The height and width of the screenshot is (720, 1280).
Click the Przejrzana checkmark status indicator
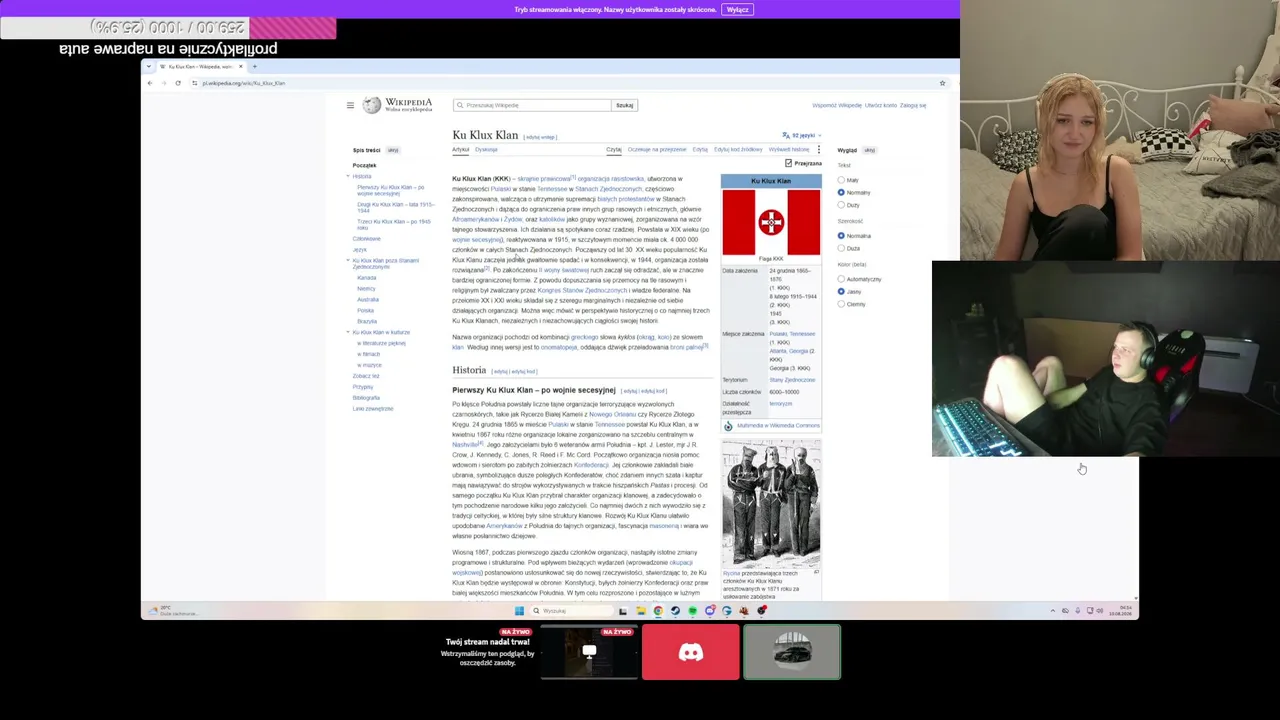pyautogui.click(x=803, y=163)
